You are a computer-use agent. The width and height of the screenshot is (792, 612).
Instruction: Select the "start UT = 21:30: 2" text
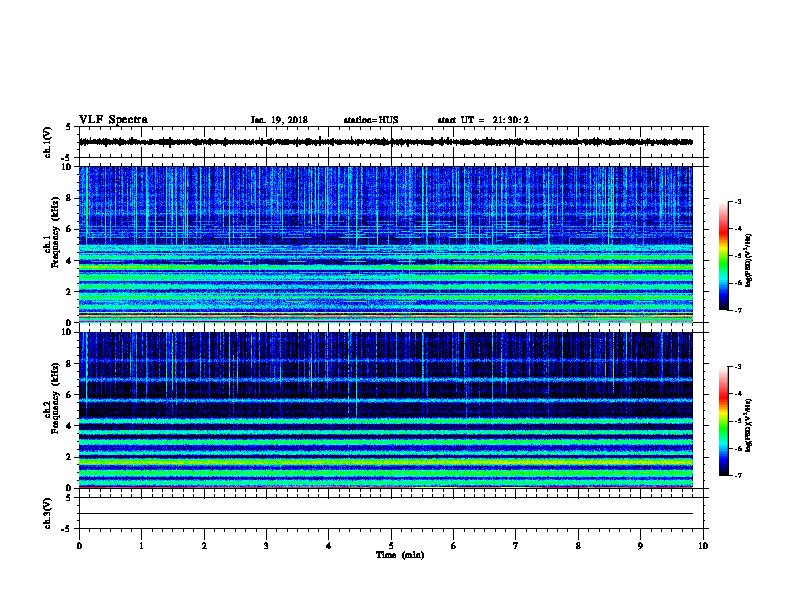pyautogui.click(x=483, y=120)
